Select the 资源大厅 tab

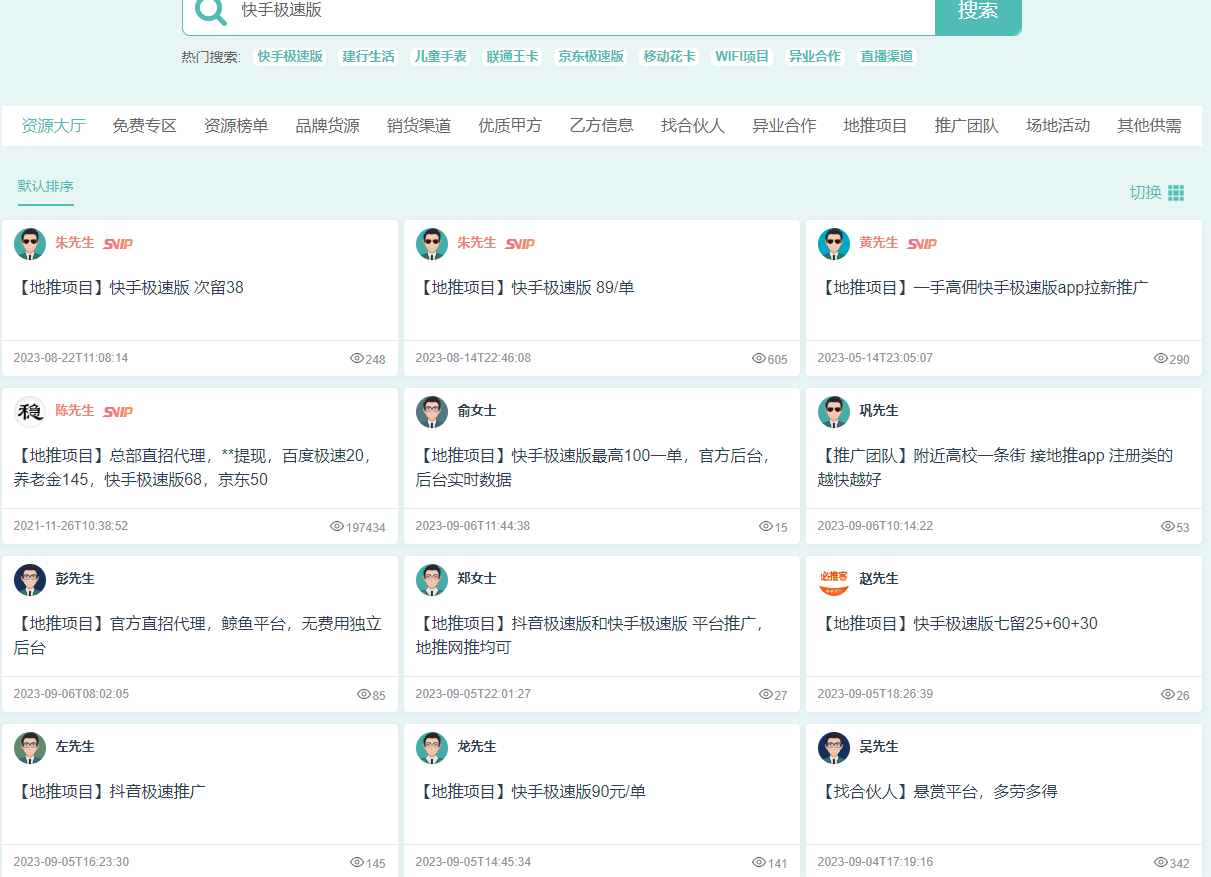(54, 126)
